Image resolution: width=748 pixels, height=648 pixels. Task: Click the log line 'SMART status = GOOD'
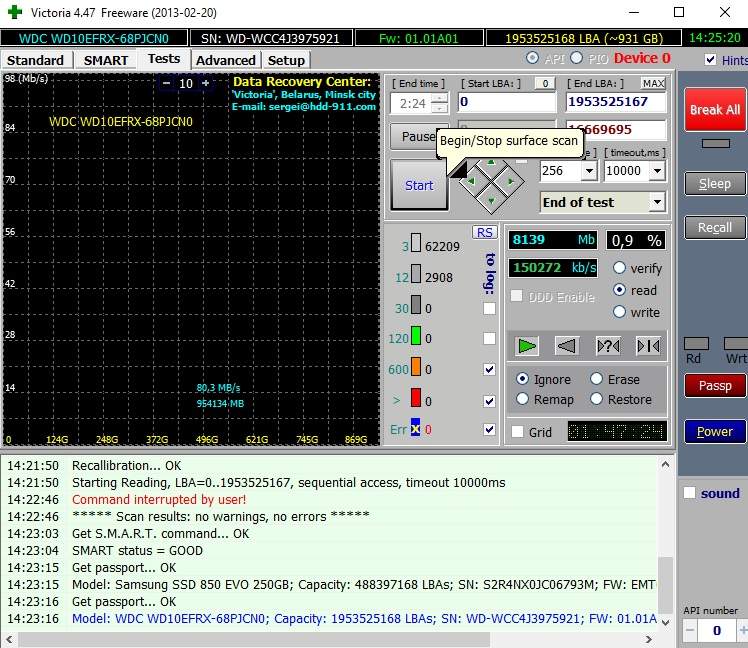point(137,551)
